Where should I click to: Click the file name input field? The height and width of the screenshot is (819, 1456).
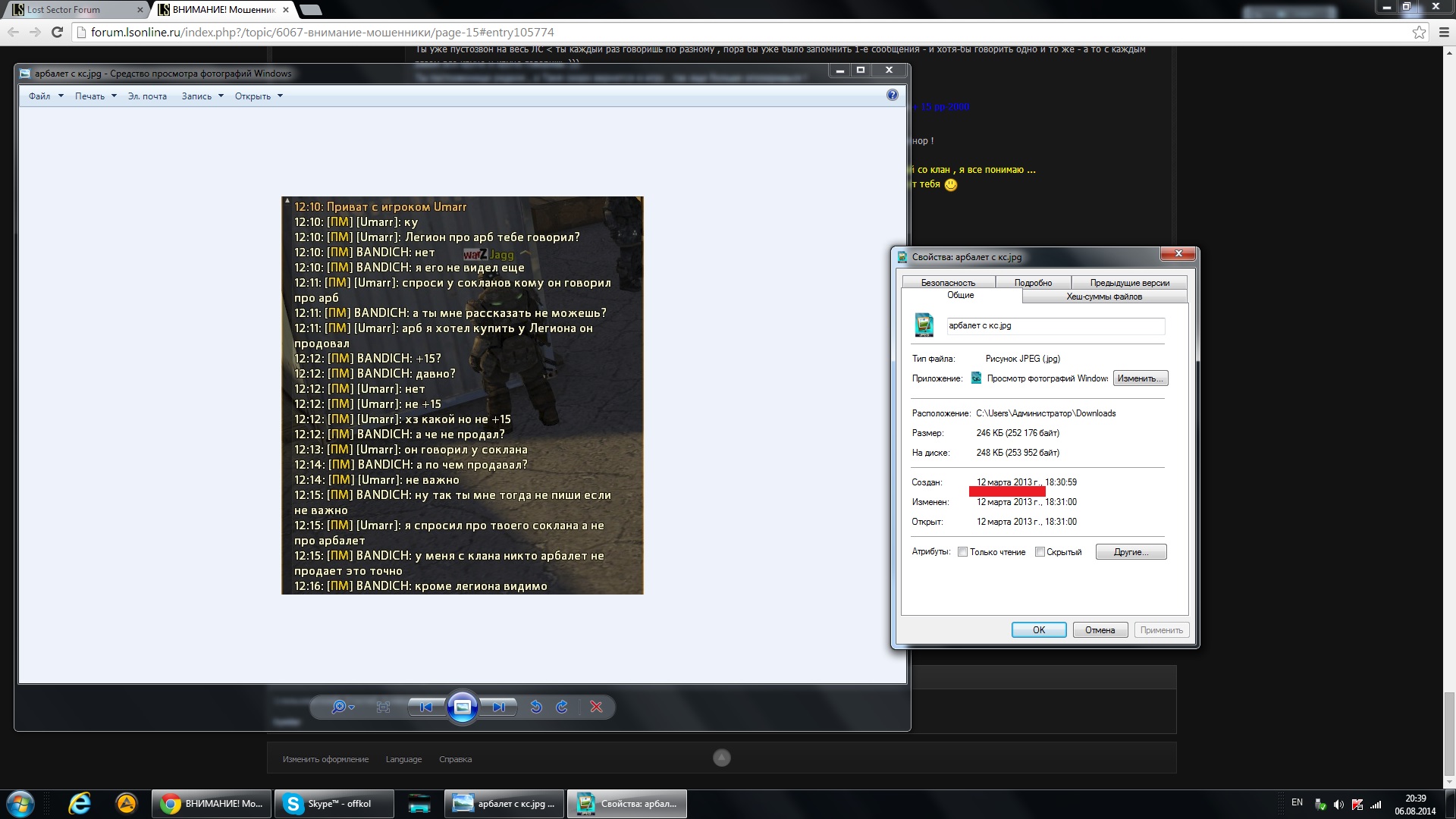click(1055, 326)
